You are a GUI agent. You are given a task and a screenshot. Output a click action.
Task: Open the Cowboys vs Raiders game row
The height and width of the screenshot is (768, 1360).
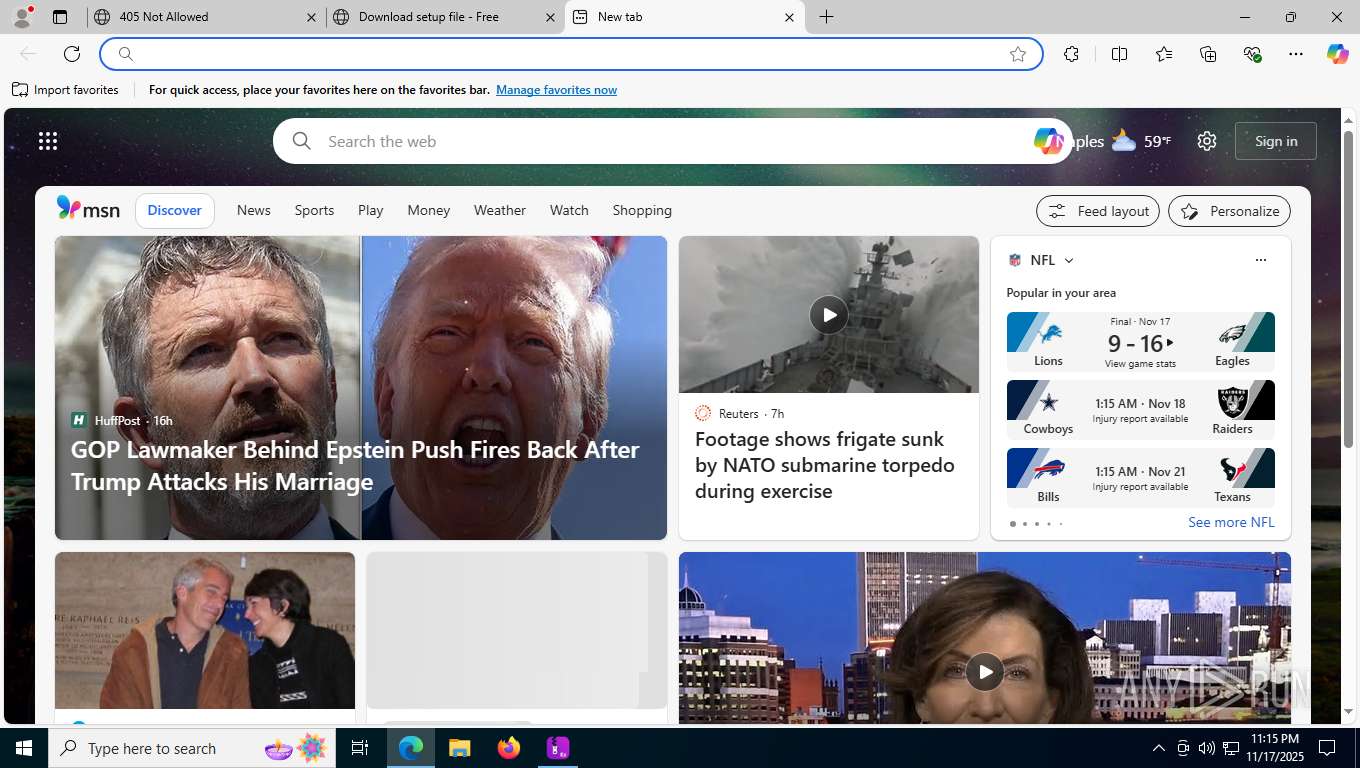[x=1140, y=410]
